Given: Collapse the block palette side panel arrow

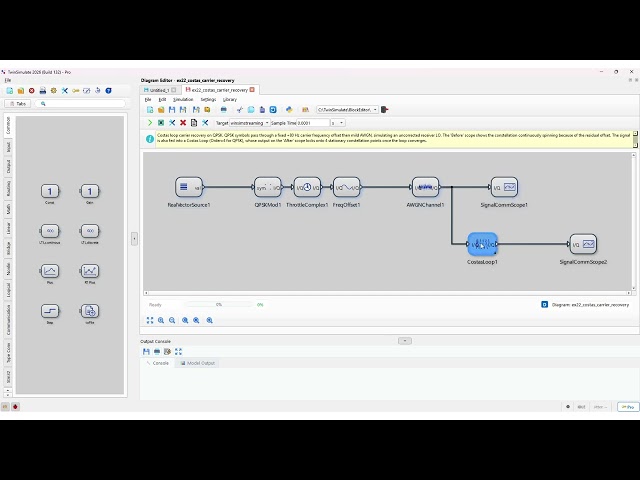Looking at the screenshot, I should [x=134, y=239].
